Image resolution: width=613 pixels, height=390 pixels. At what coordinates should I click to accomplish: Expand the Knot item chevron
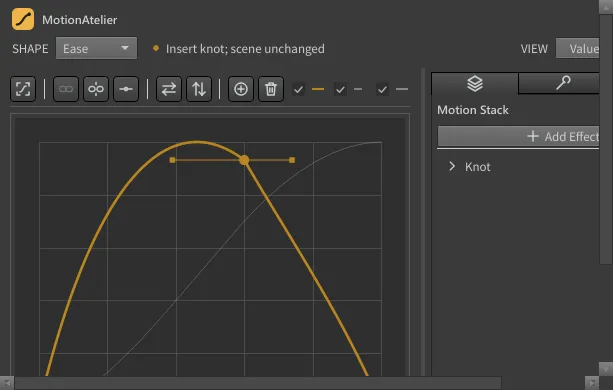pos(452,166)
